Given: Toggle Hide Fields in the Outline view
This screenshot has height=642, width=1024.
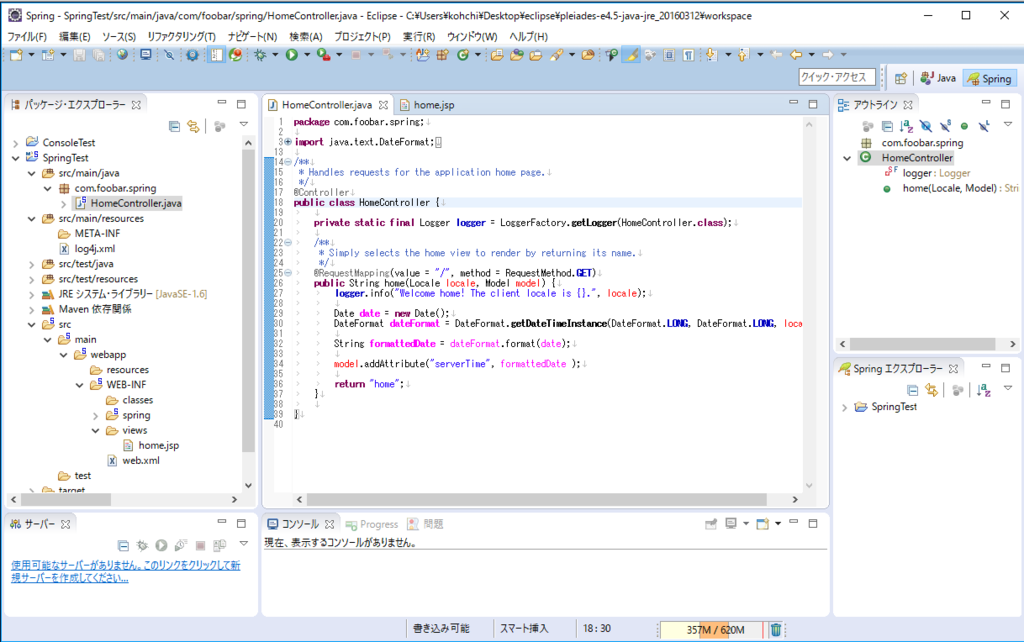Looking at the screenshot, I should pos(925,126).
